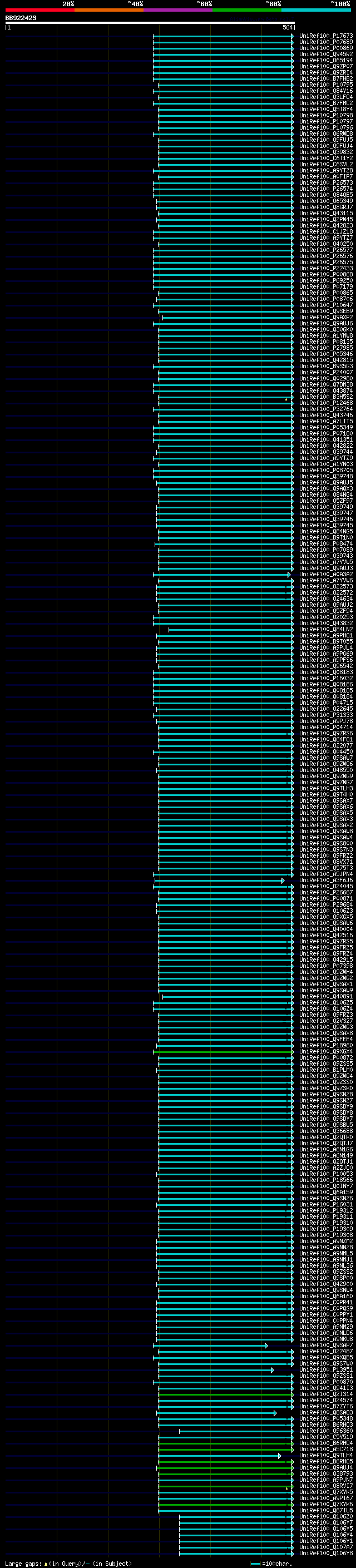Open hit UniRef100_B7FHB2

[x=326, y=78]
